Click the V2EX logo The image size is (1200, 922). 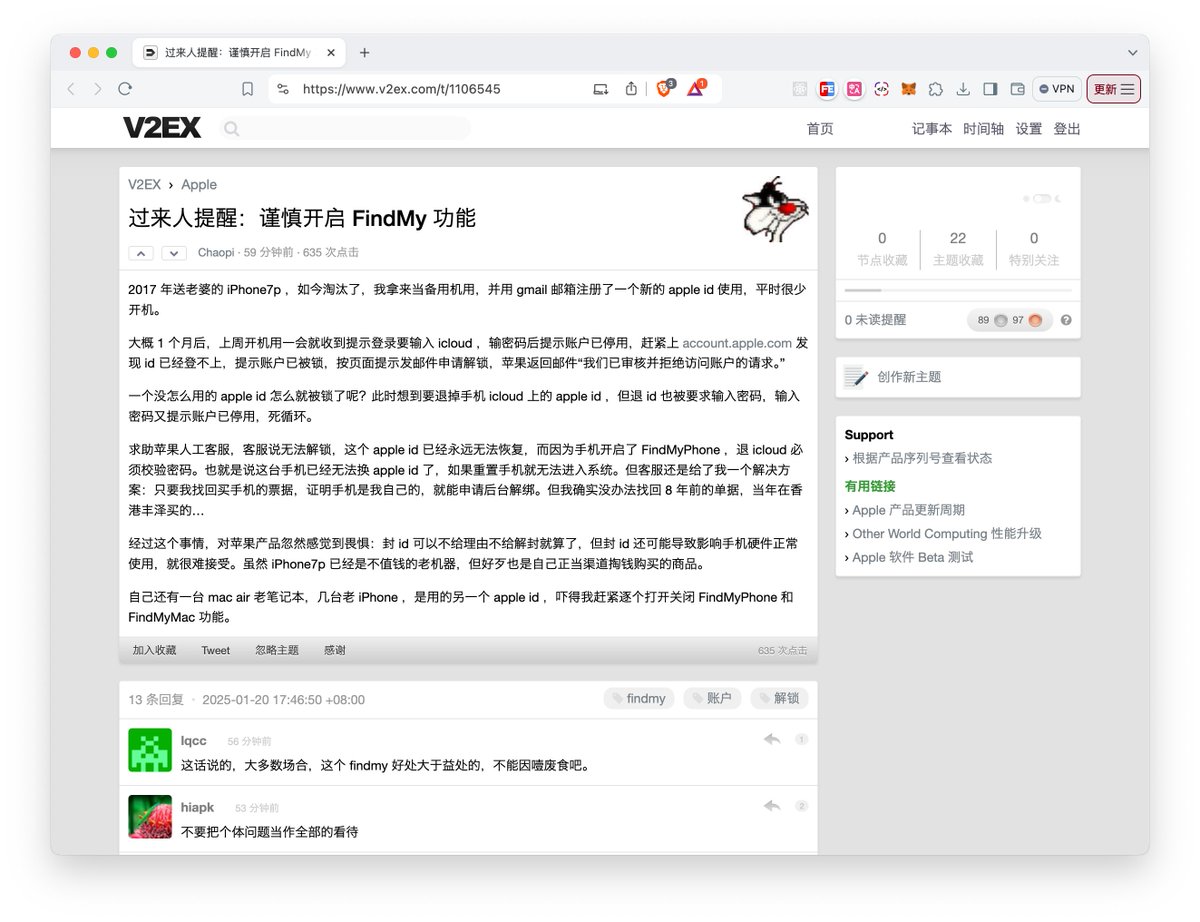click(162, 128)
